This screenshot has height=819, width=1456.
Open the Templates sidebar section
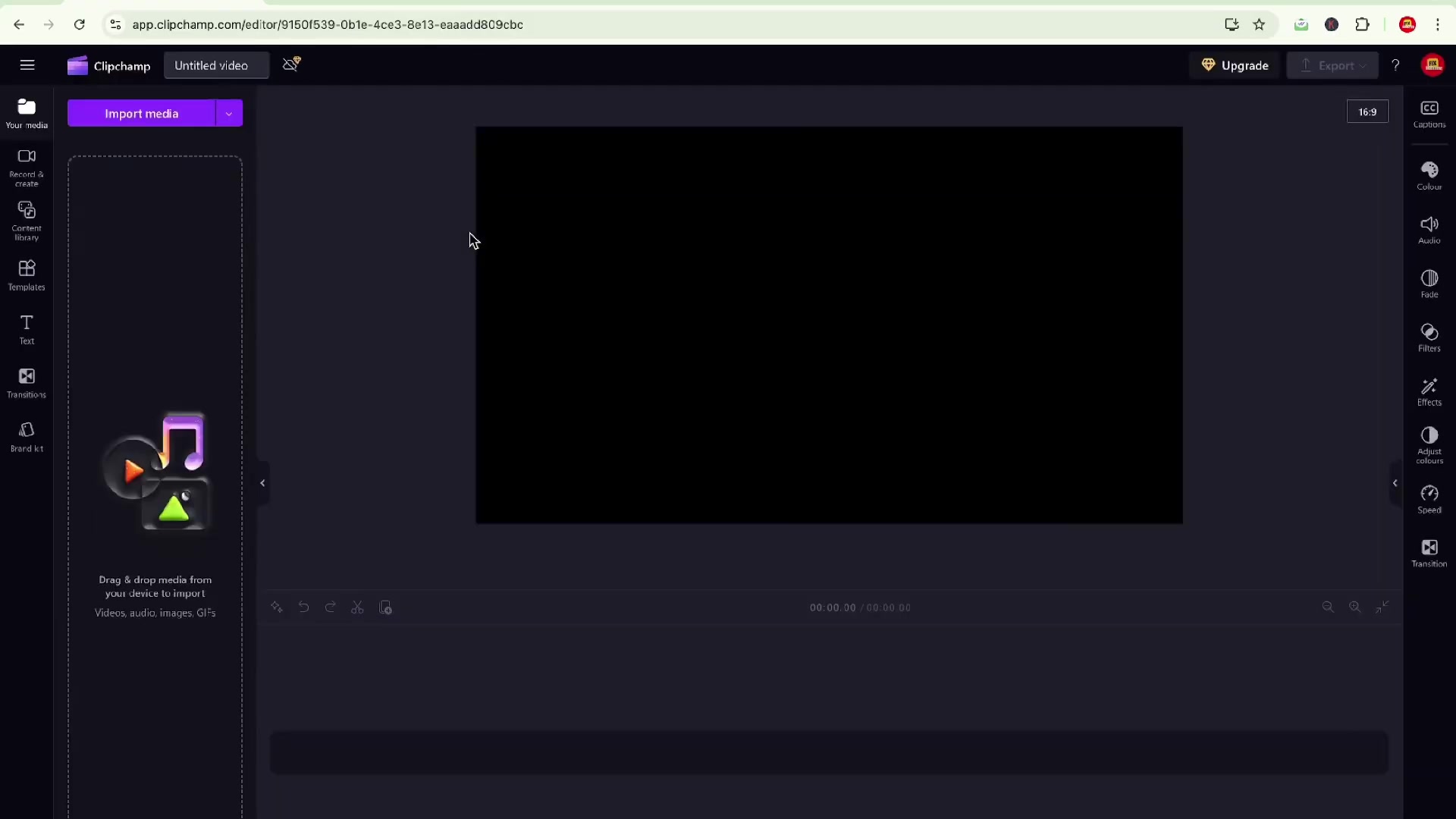pyautogui.click(x=27, y=275)
